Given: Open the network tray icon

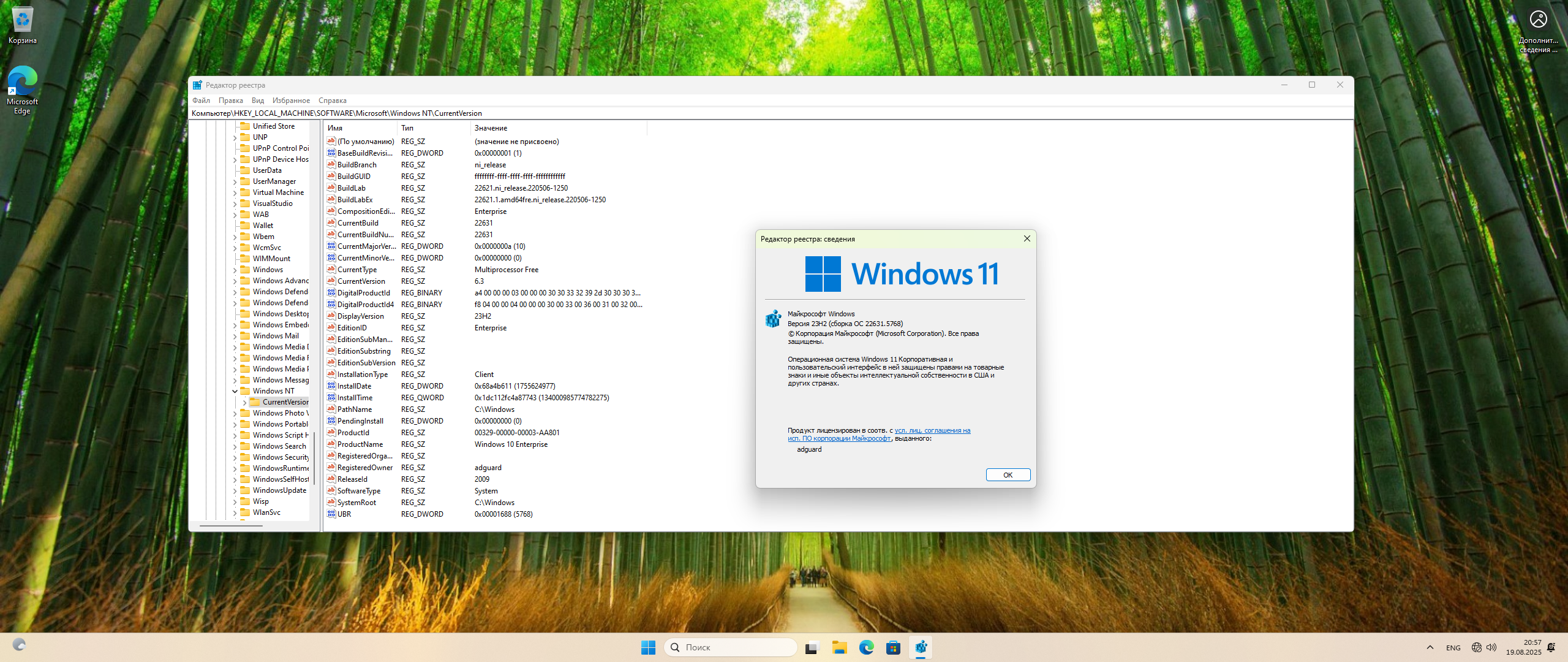Looking at the screenshot, I should point(1477,647).
